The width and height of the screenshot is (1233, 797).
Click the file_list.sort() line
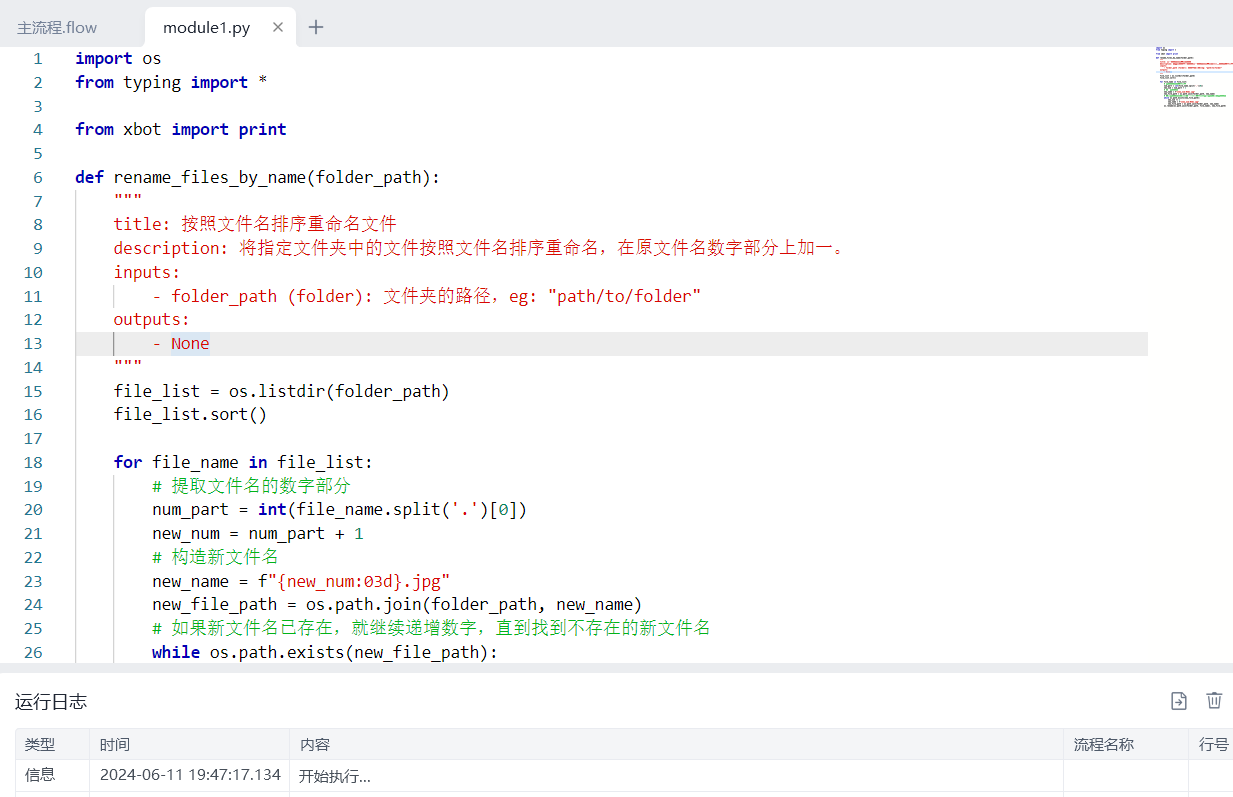(190, 415)
